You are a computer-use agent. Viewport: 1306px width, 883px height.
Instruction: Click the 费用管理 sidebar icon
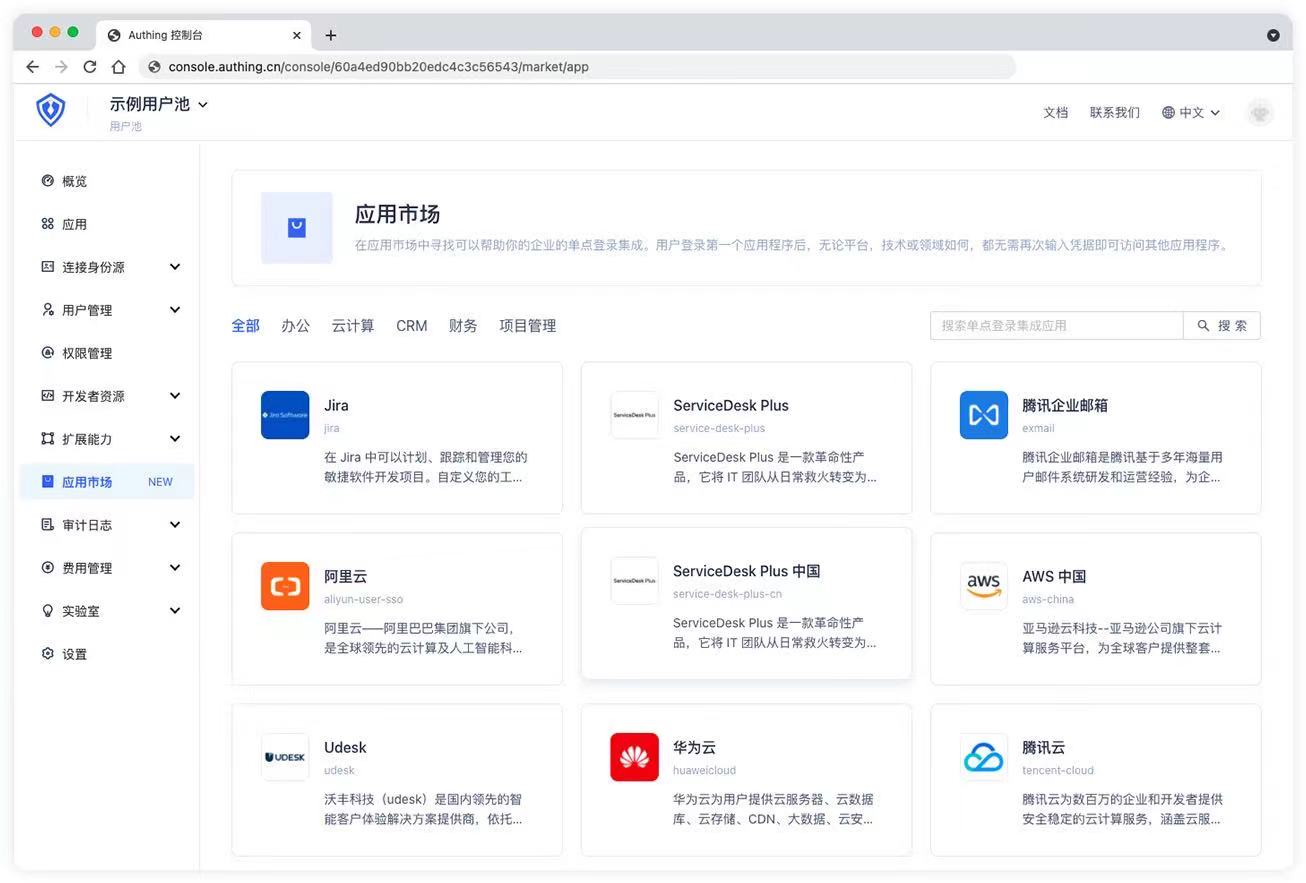[x=47, y=568]
